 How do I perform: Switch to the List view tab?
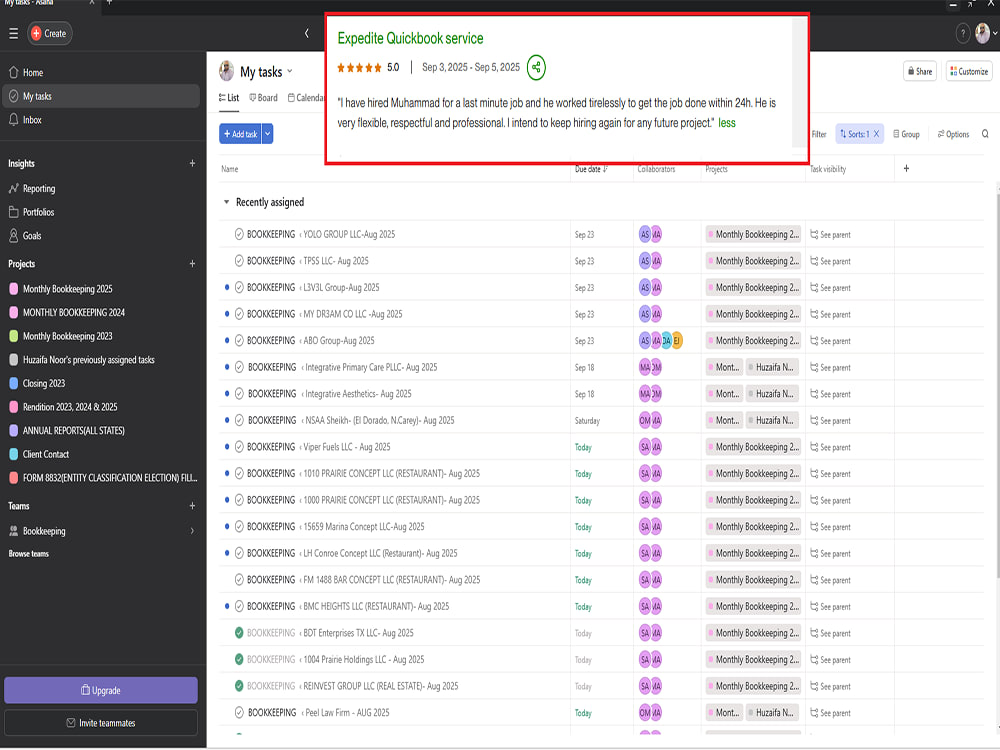point(229,98)
